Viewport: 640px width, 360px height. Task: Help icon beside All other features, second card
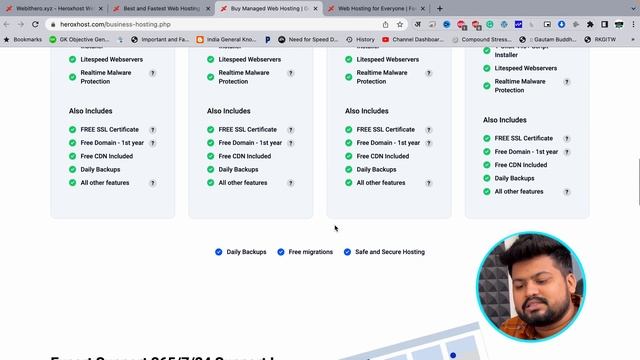[291, 183]
